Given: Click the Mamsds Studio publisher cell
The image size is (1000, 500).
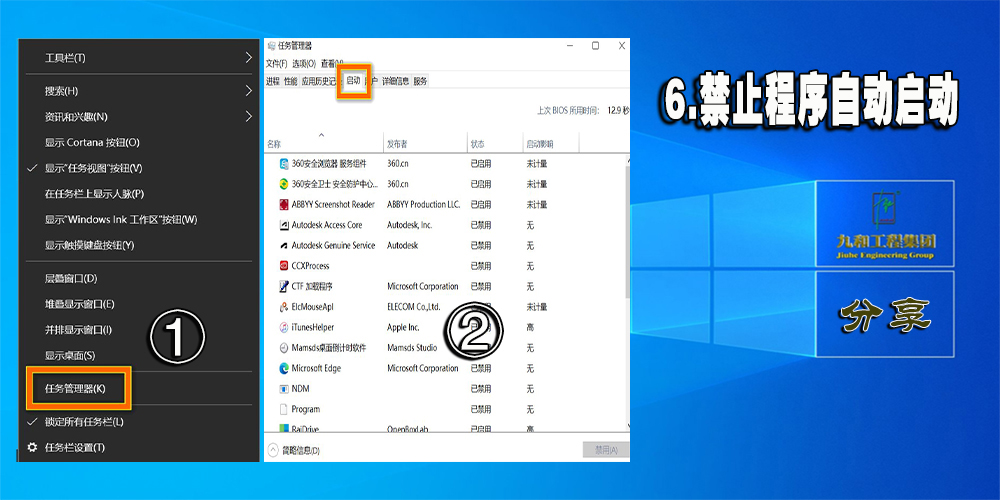Looking at the screenshot, I should pyautogui.click(x=412, y=348).
